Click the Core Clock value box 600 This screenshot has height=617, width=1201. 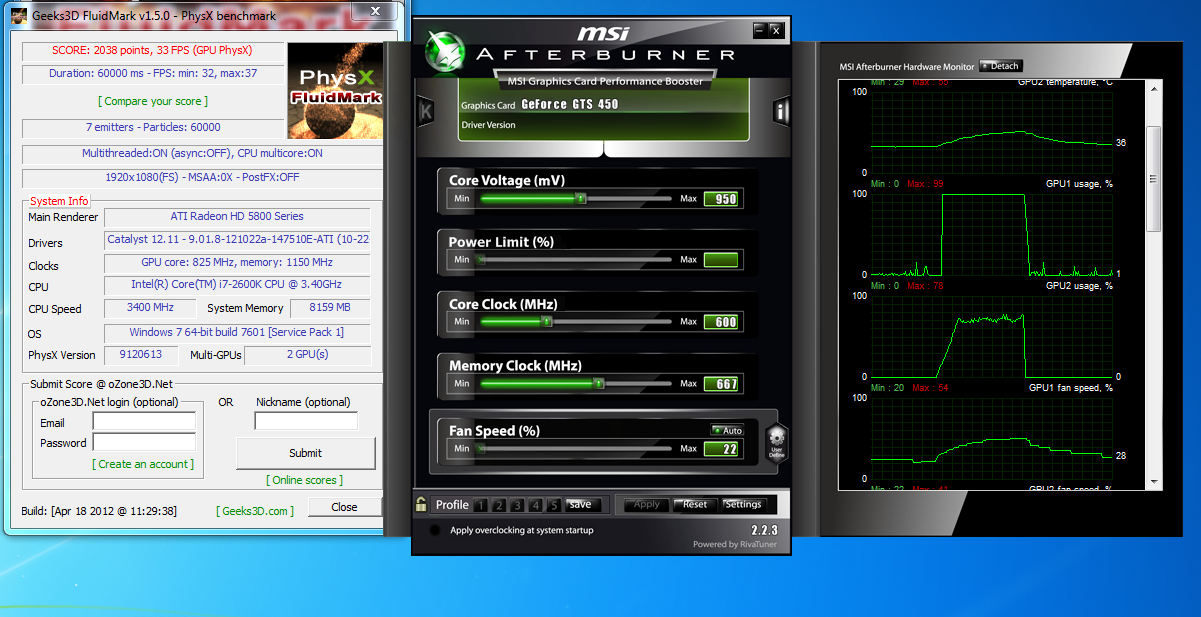pyautogui.click(x=721, y=322)
